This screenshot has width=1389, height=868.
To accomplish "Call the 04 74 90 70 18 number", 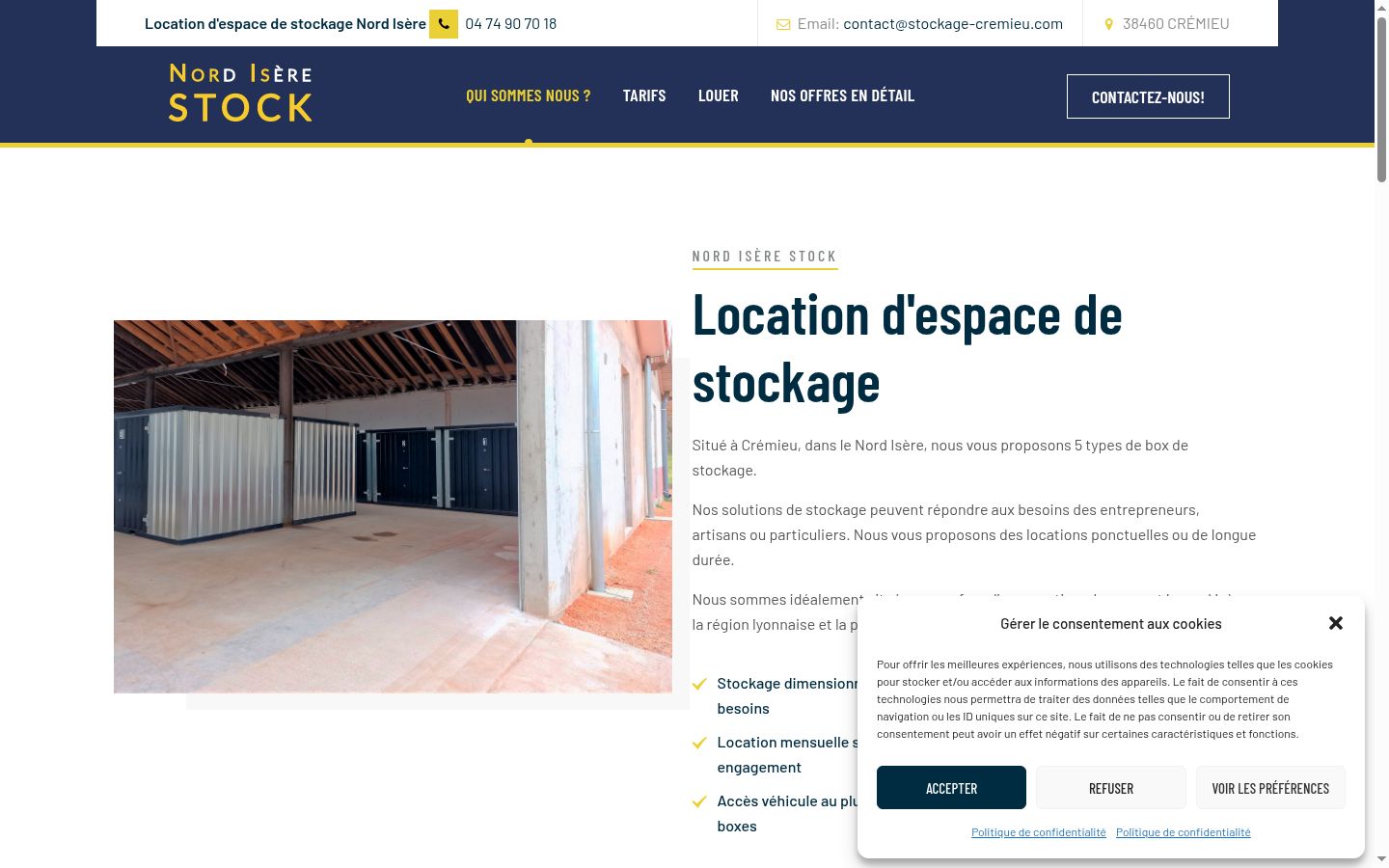I will coord(510,24).
